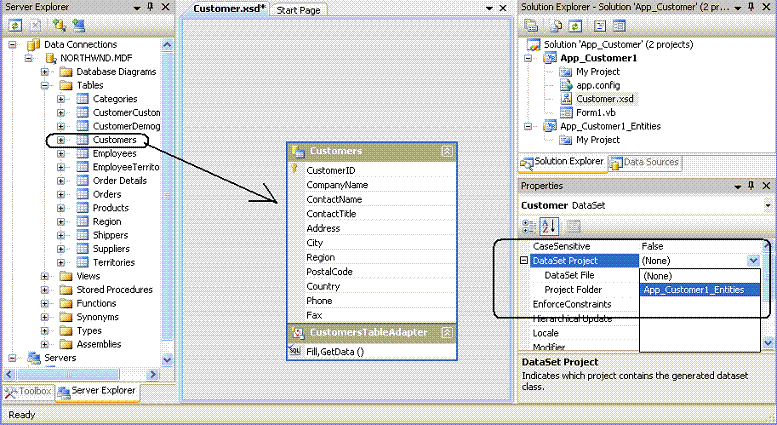Collapse the DataSet Project property group
The height and width of the screenshot is (425, 777).
coord(524,260)
